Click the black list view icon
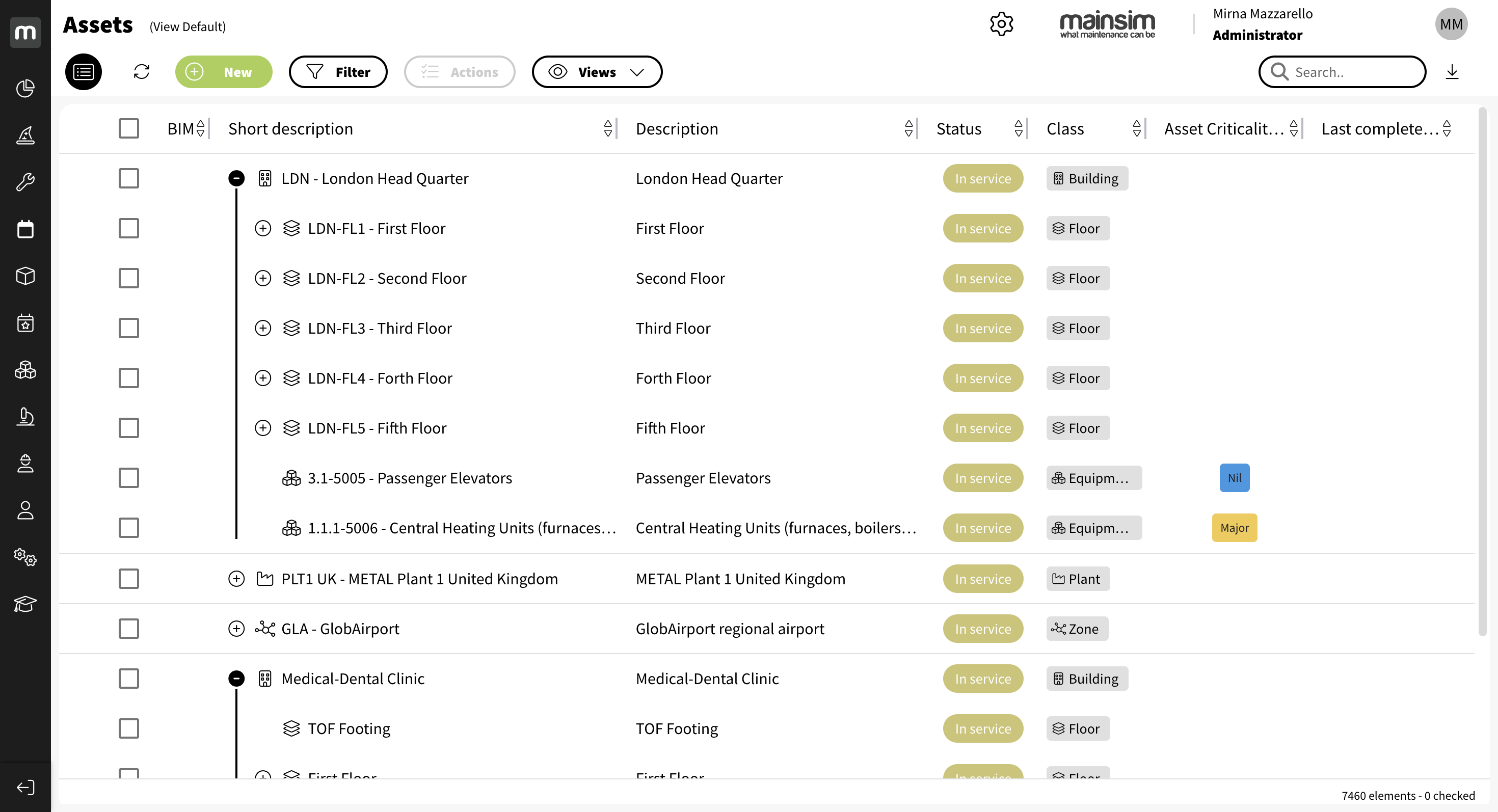Viewport: 1498px width, 812px height. tap(83, 71)
